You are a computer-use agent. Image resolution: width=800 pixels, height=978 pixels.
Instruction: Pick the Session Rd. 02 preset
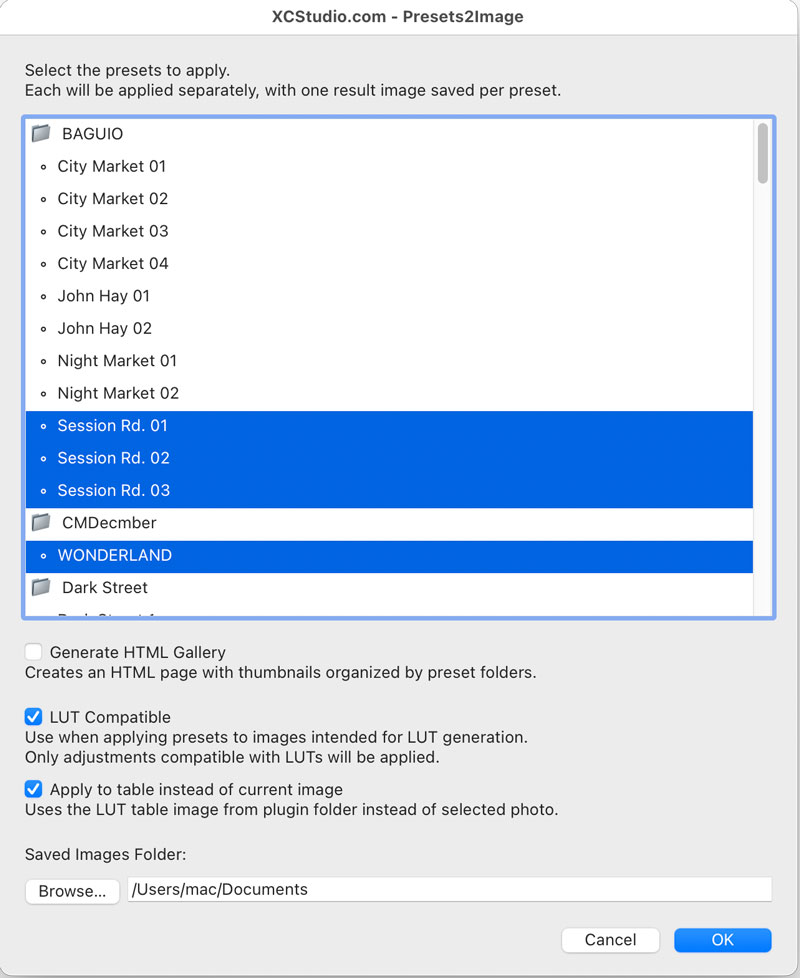coord(113,458)
